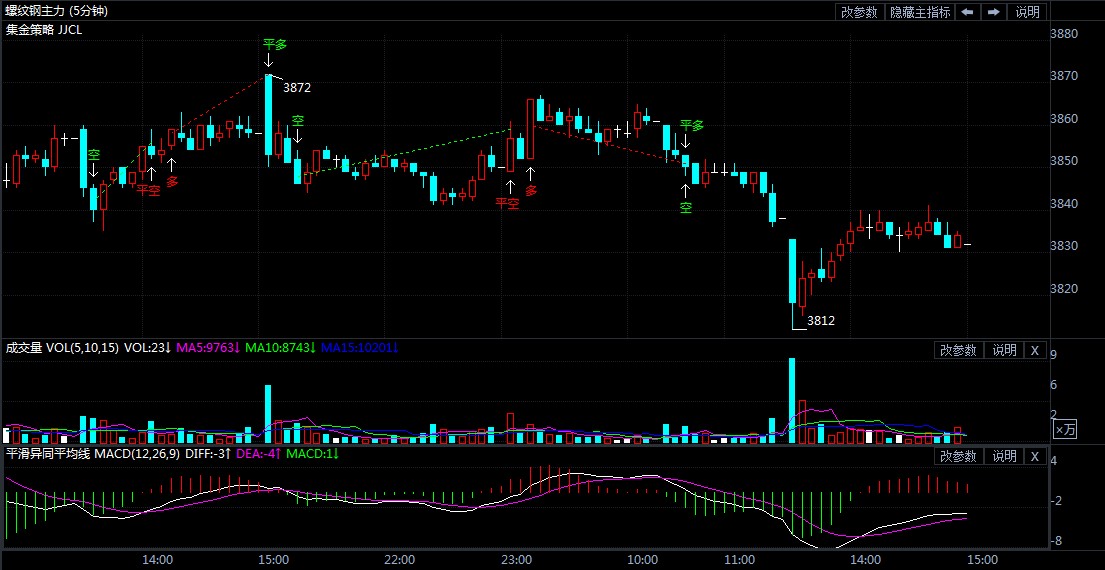The image size is (1105, 570).
Task: Open 改参数 for the main chart
Action: 859,12
